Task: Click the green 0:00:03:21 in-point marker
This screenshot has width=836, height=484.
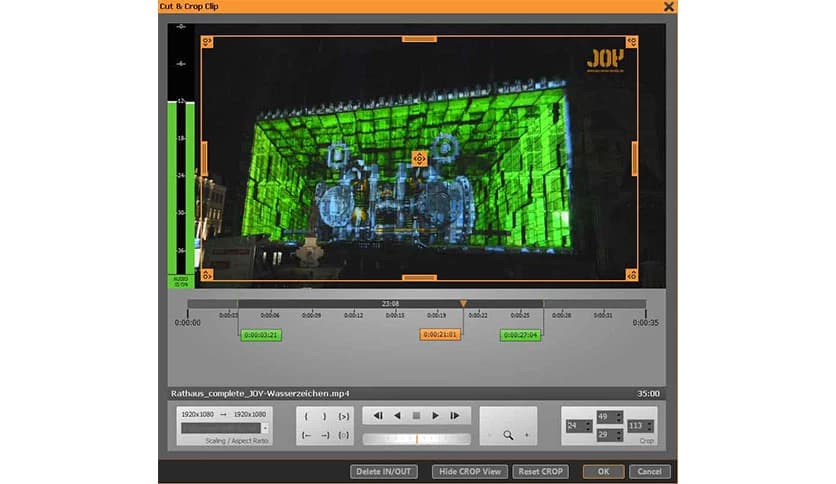Action: click(x=260, y=334)
